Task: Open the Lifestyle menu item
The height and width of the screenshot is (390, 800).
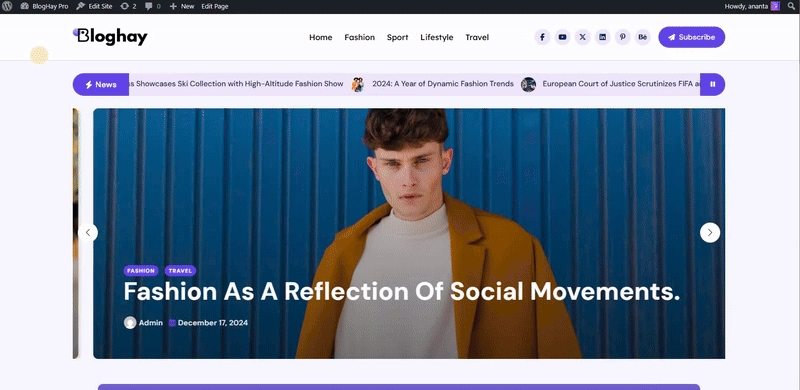Action: 437,37
